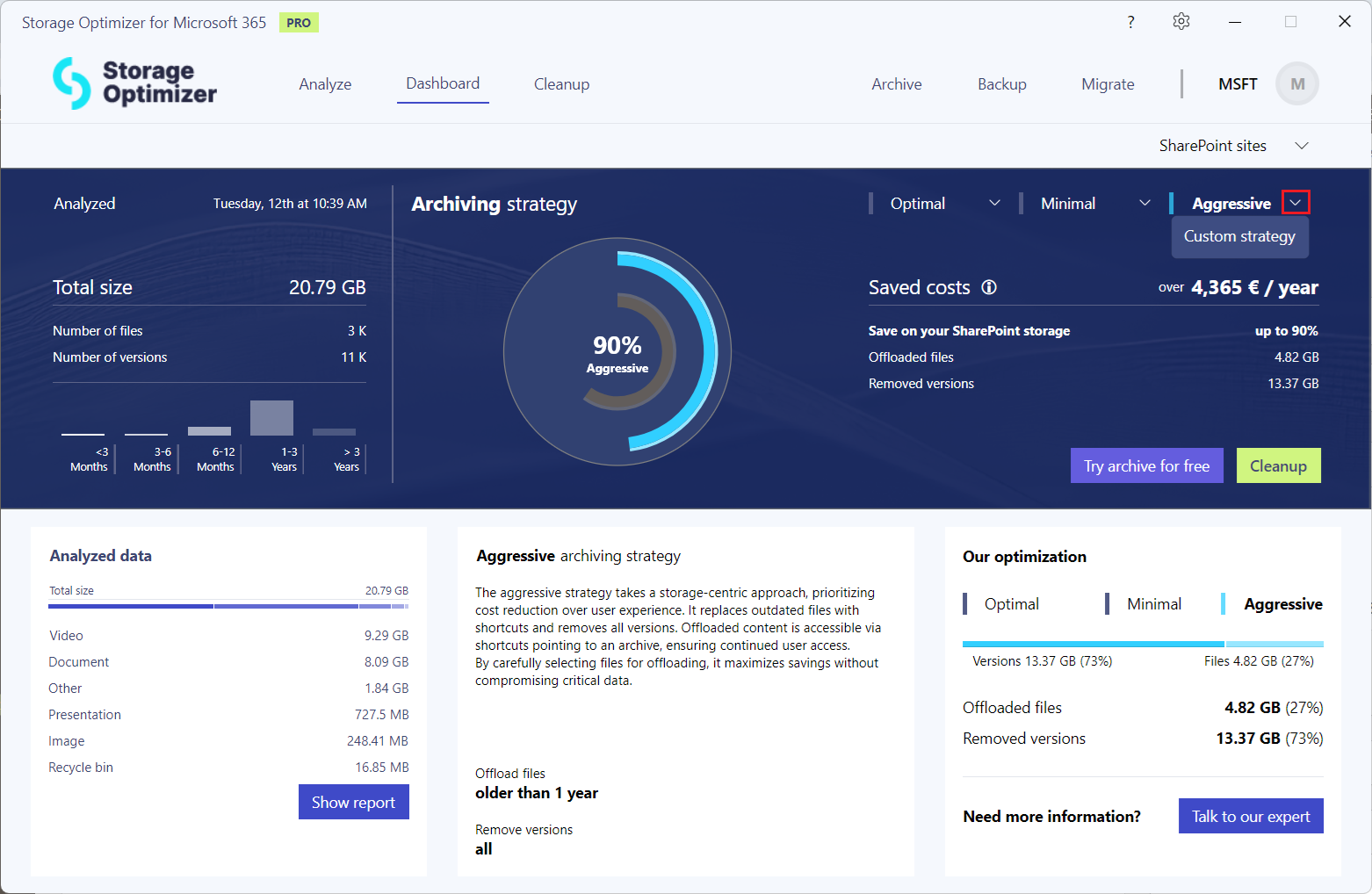Open the user avatar M profile
The width and height of the screenshot is (1372, 894).
pyautogui.click(x=1296, y=84)
